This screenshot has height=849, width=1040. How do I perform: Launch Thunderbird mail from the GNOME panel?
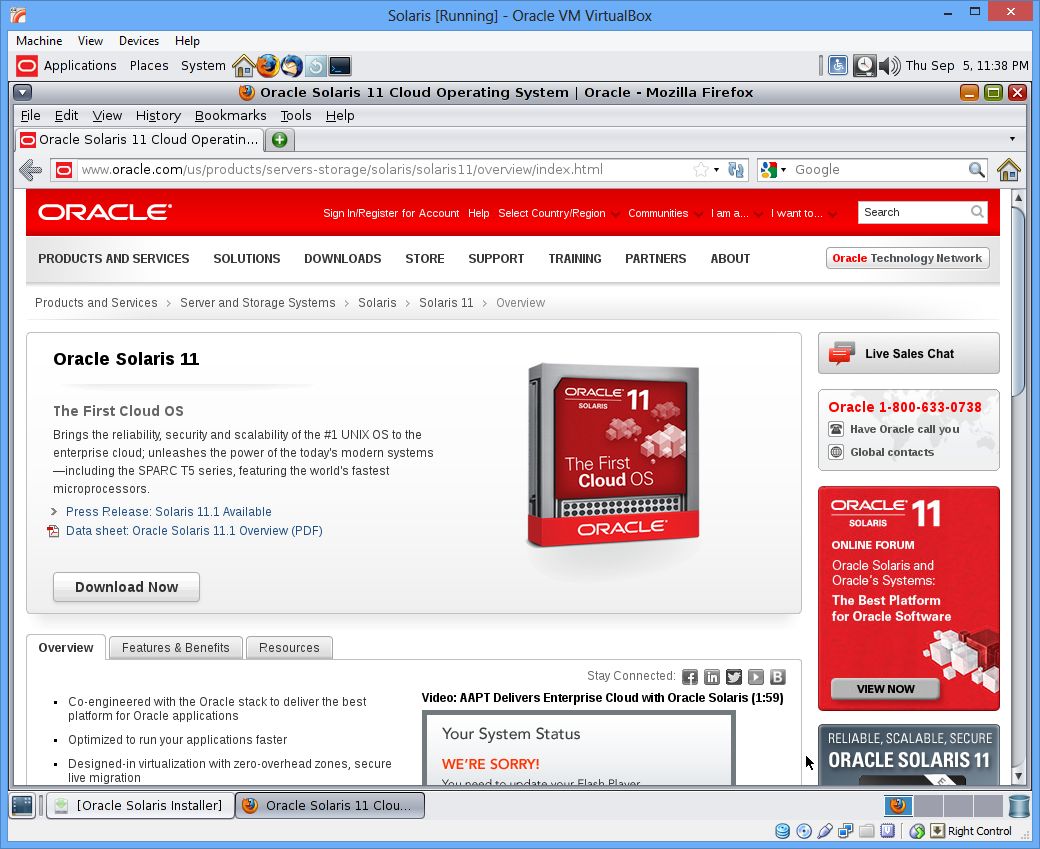tap(291, 66)
